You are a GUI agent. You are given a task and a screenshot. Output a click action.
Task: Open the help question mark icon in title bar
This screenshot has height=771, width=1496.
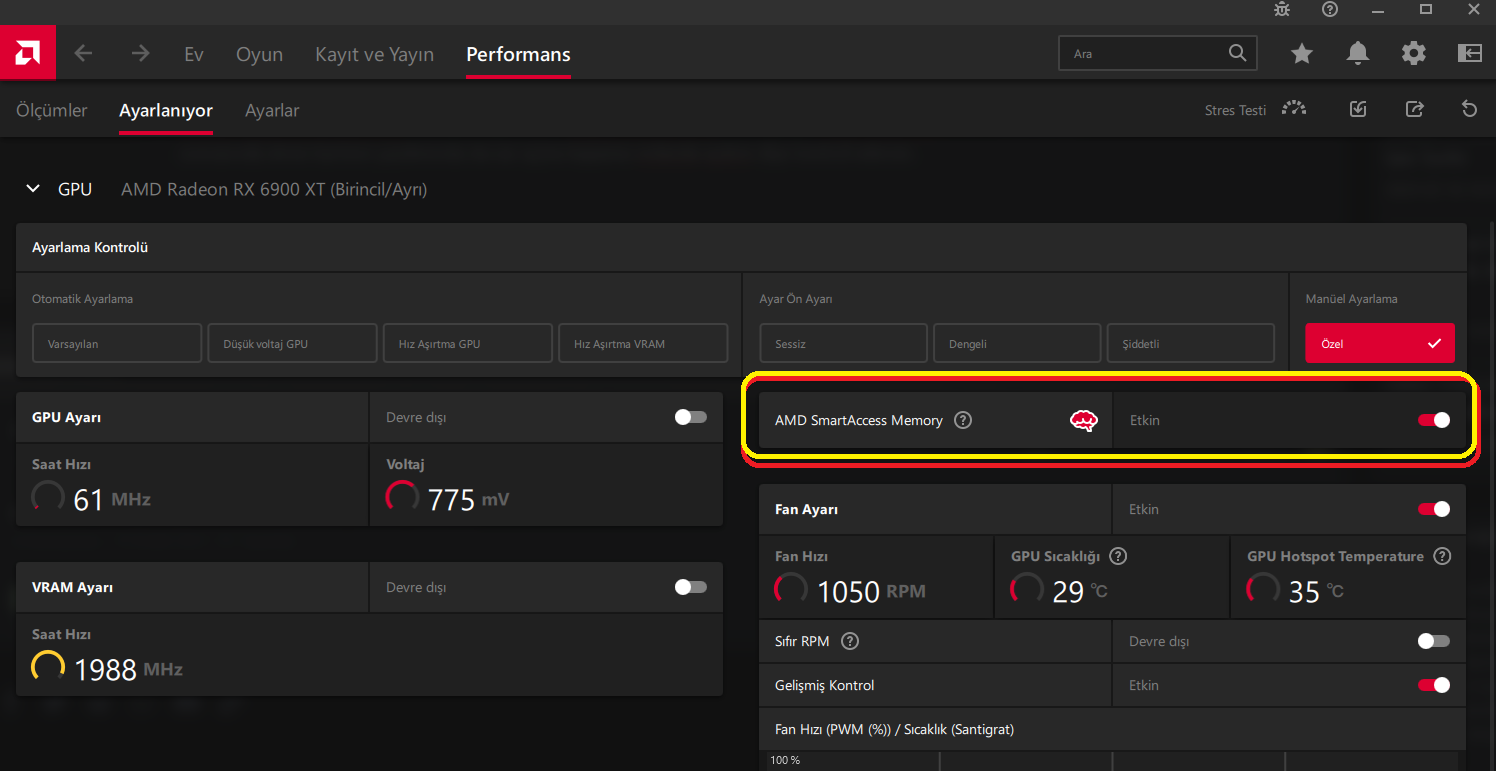click(x=1330, y=9)
